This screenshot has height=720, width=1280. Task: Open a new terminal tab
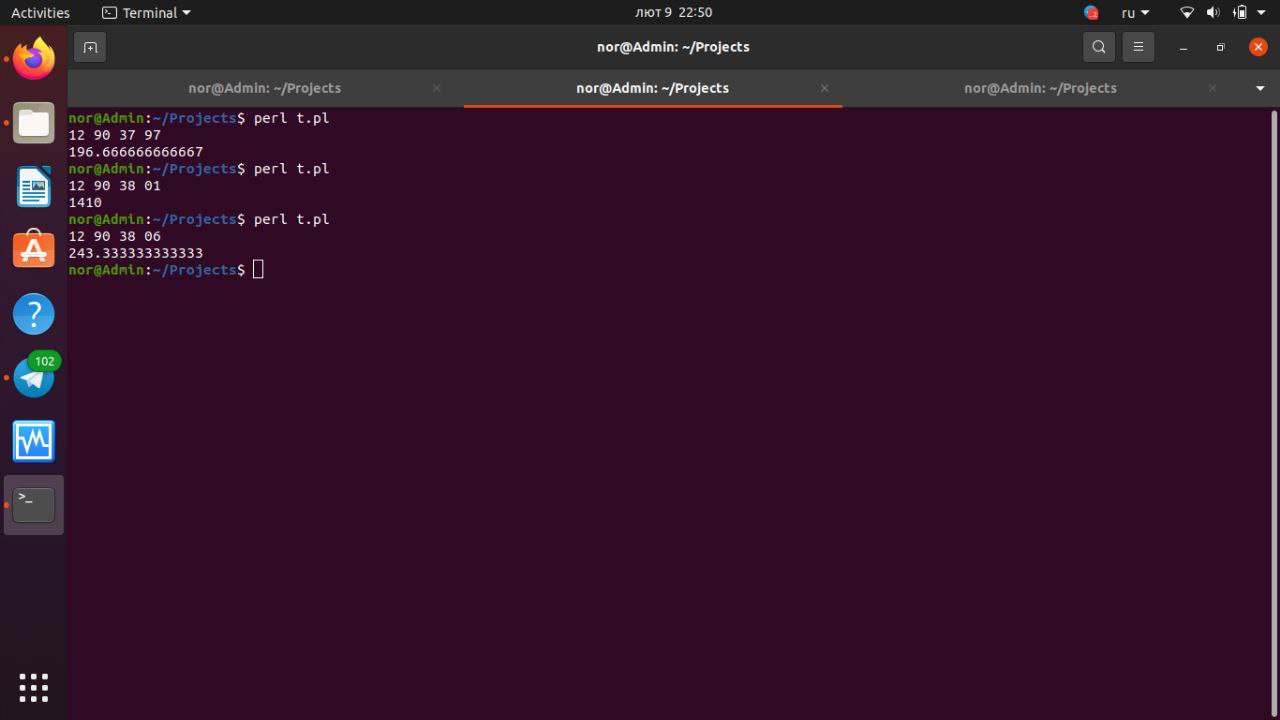90,47
